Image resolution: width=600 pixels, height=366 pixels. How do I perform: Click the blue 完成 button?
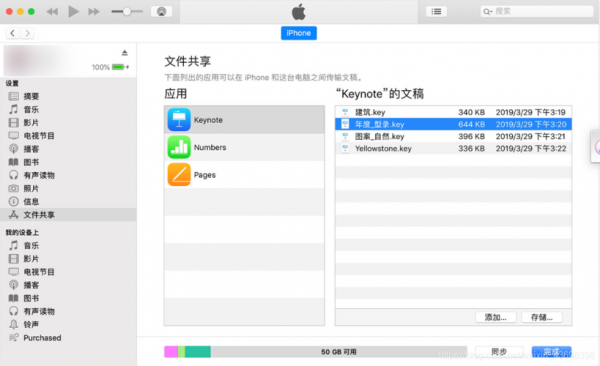[551, 351]
